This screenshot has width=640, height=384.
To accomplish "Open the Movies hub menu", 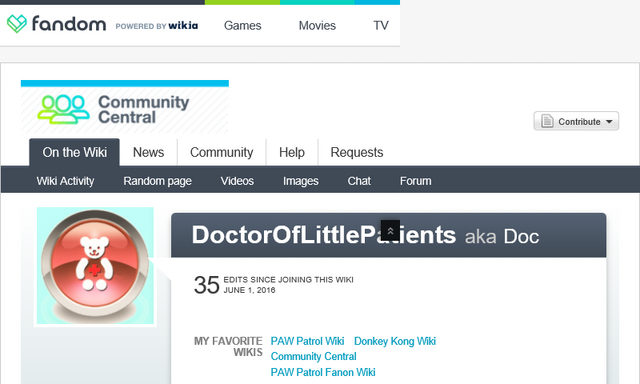I will point(317,25).
